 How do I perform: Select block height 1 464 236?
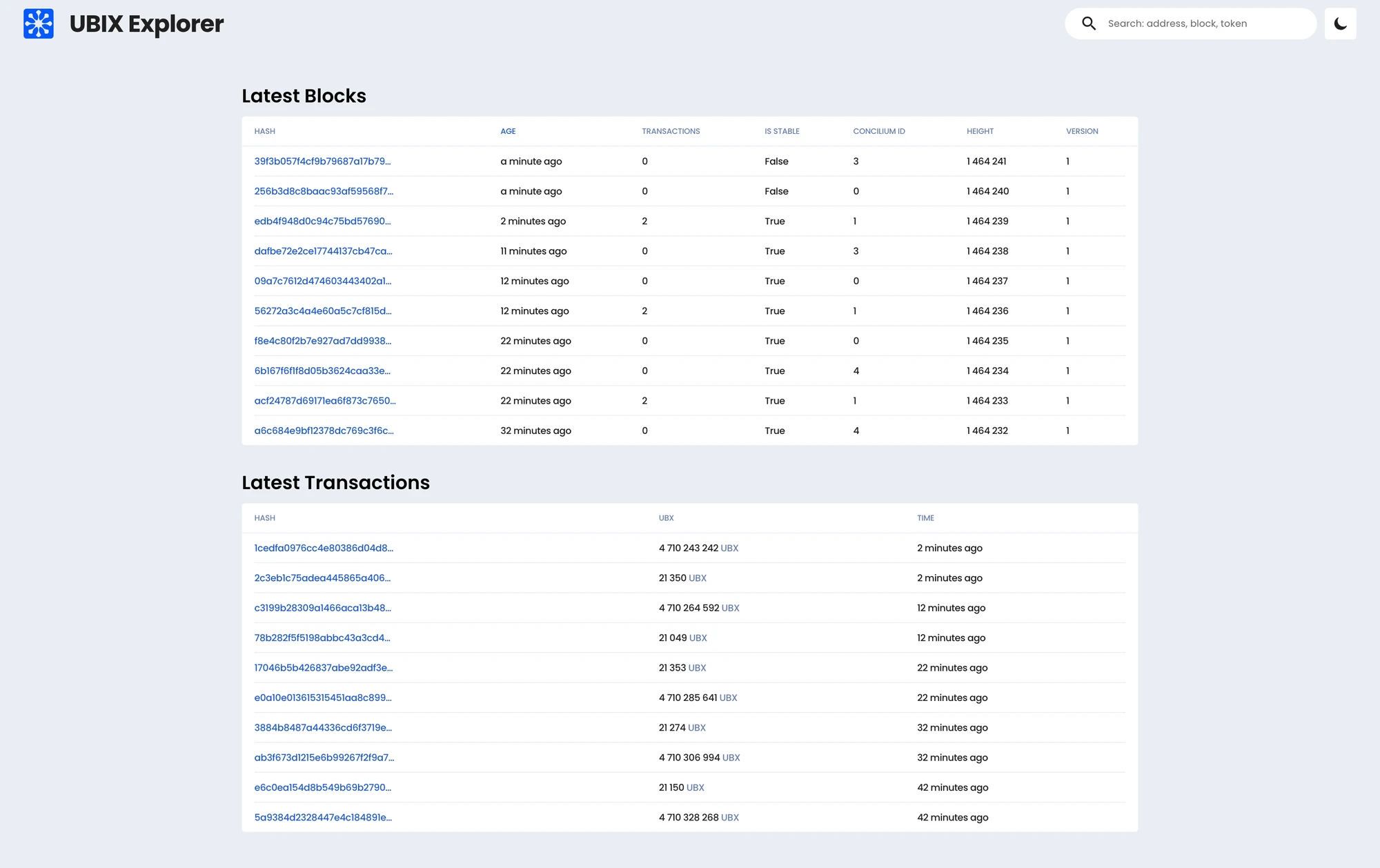987,311
